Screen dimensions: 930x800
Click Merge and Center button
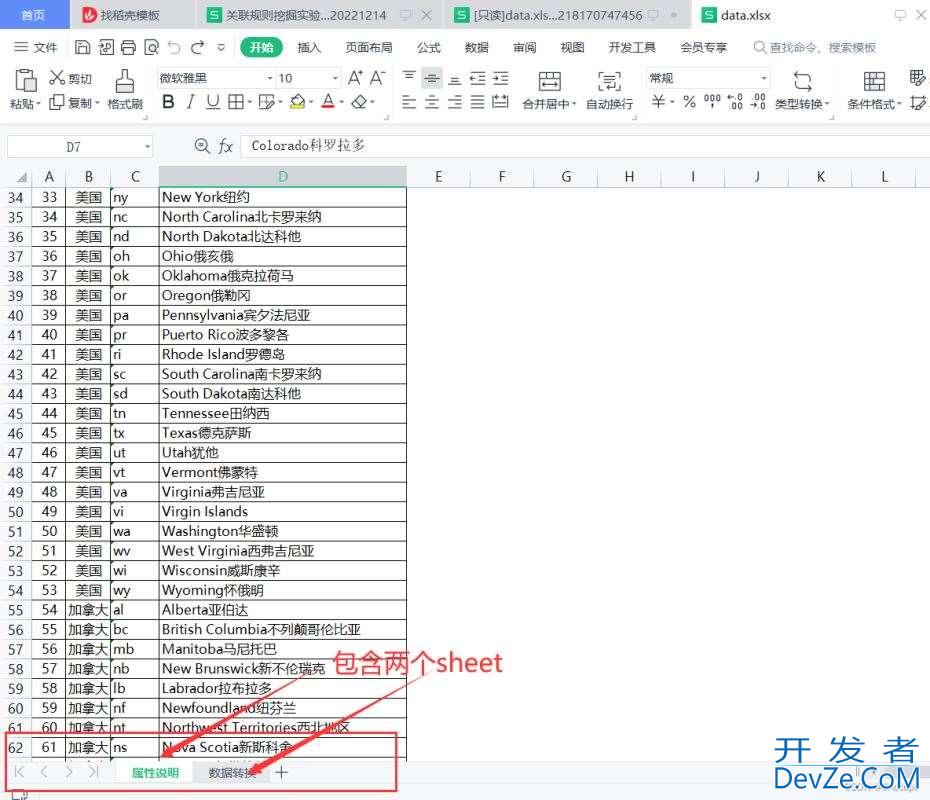(549, 90)
